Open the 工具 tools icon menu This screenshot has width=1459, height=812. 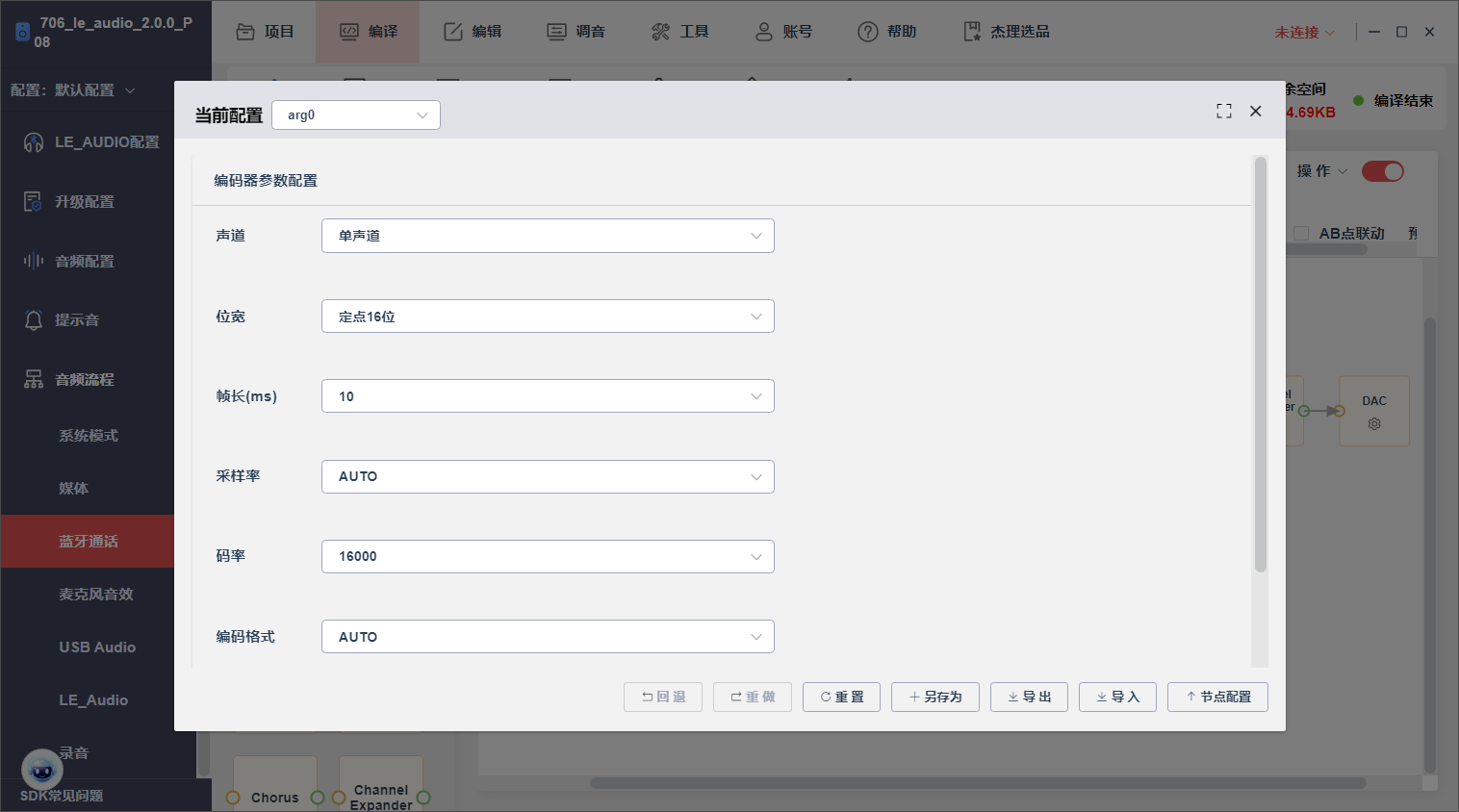(660, 32)
